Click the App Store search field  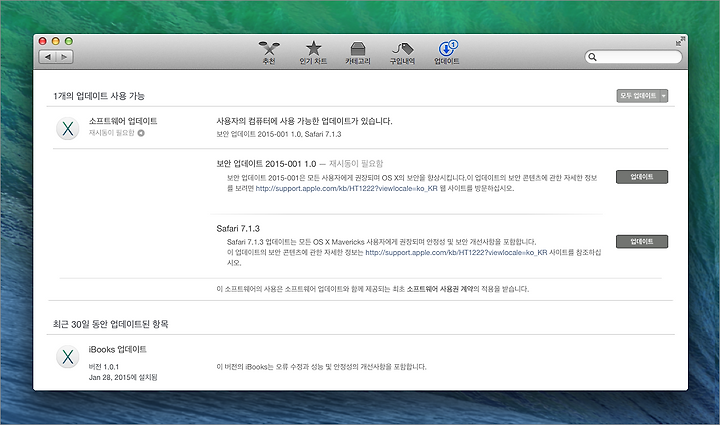633,57
